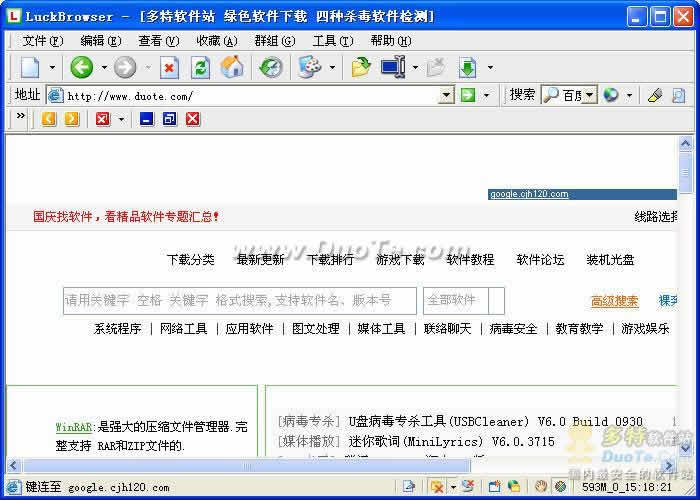This screenshot has height=500, width=700.
Task: Click the 软件教程 navigation link
Action: [470, 259]
